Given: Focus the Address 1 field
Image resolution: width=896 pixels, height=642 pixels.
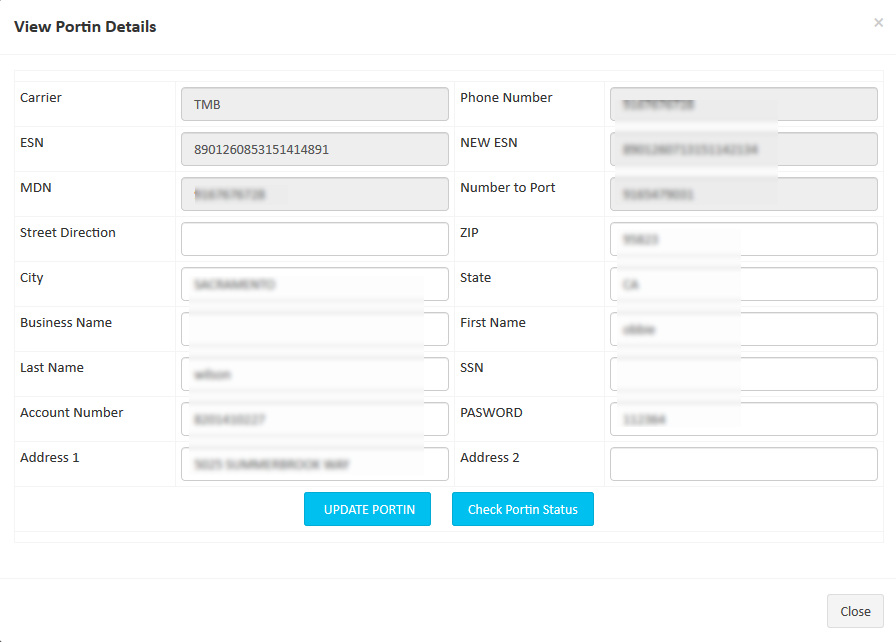Looking at the screenshot, I should [x=315, y=464].
